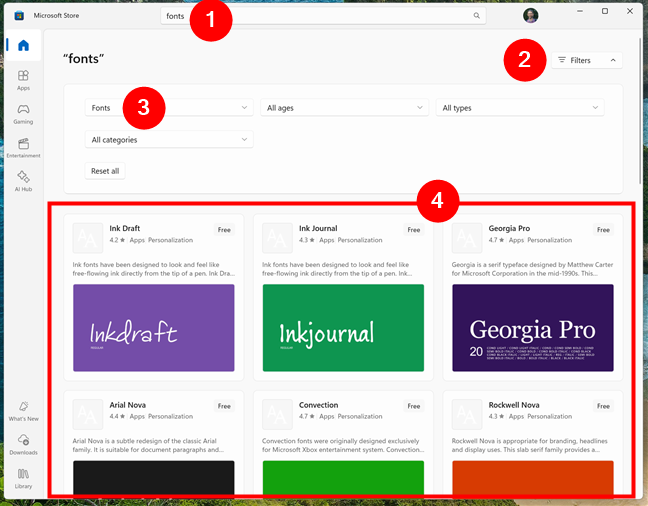Viewport: 648px width, 506px height.
Task: Open the AI Hub section
Action: click(x=23, y=181)
